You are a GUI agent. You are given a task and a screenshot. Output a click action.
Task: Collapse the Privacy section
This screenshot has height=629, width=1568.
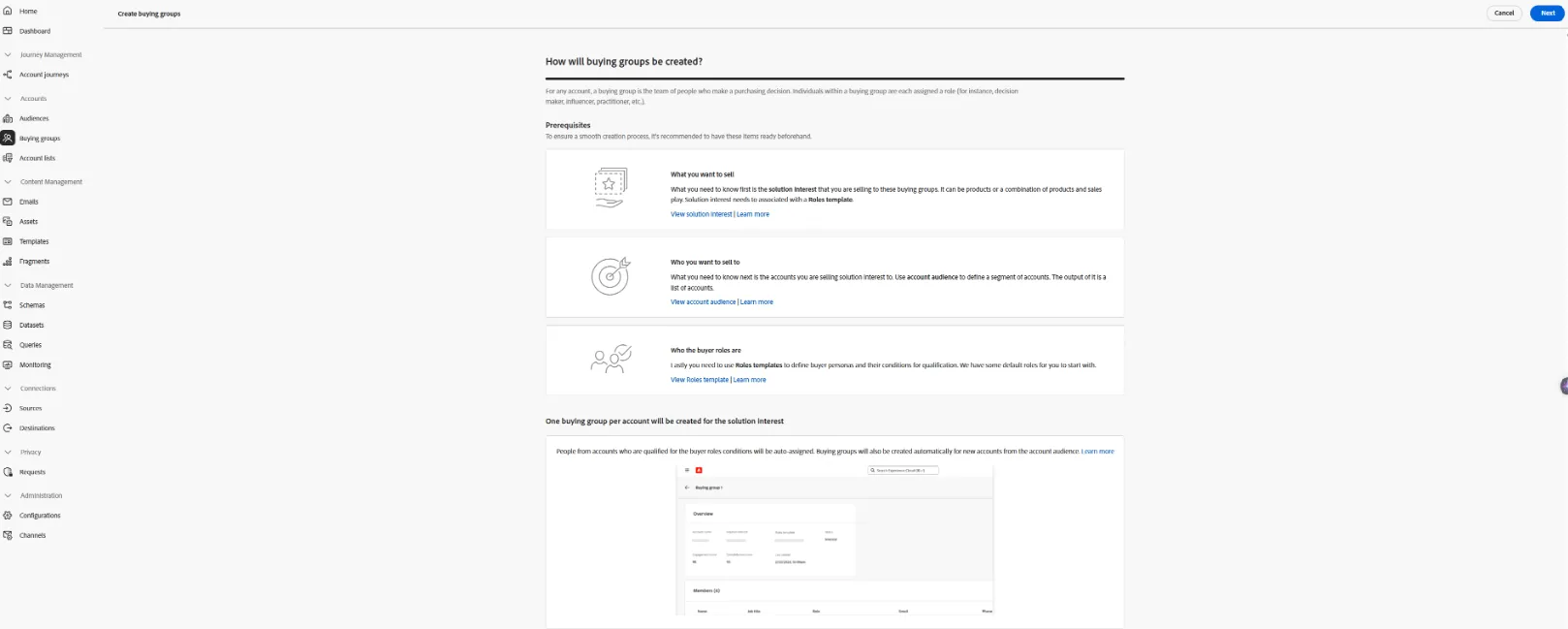tap(8, 452)
